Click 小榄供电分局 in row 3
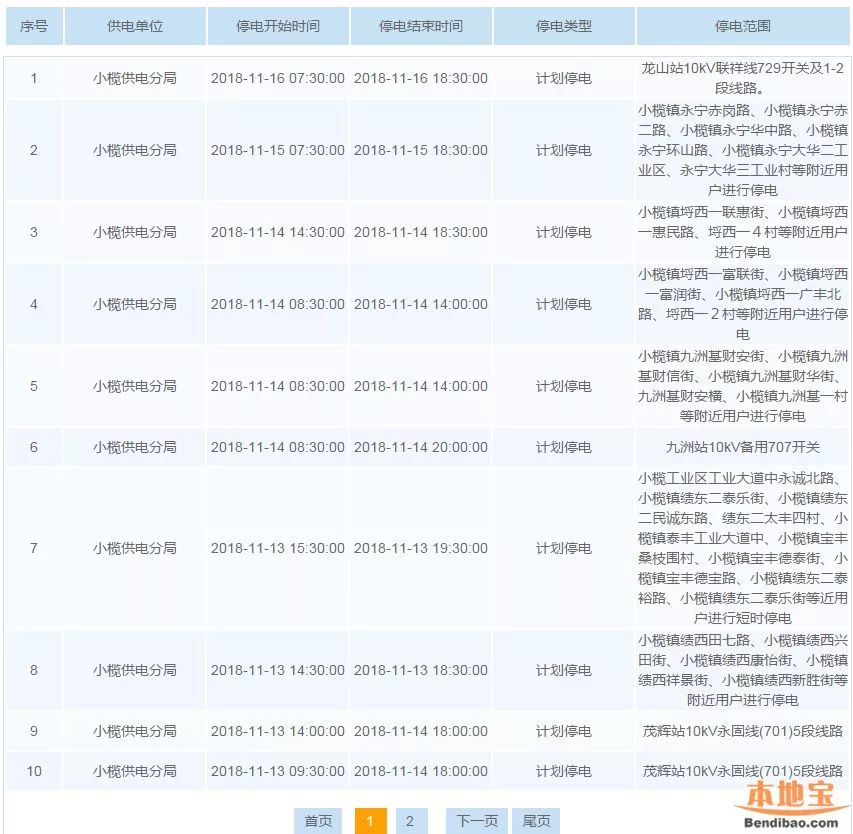The height and width of the screenshot is (834, 853). (135, 232)
